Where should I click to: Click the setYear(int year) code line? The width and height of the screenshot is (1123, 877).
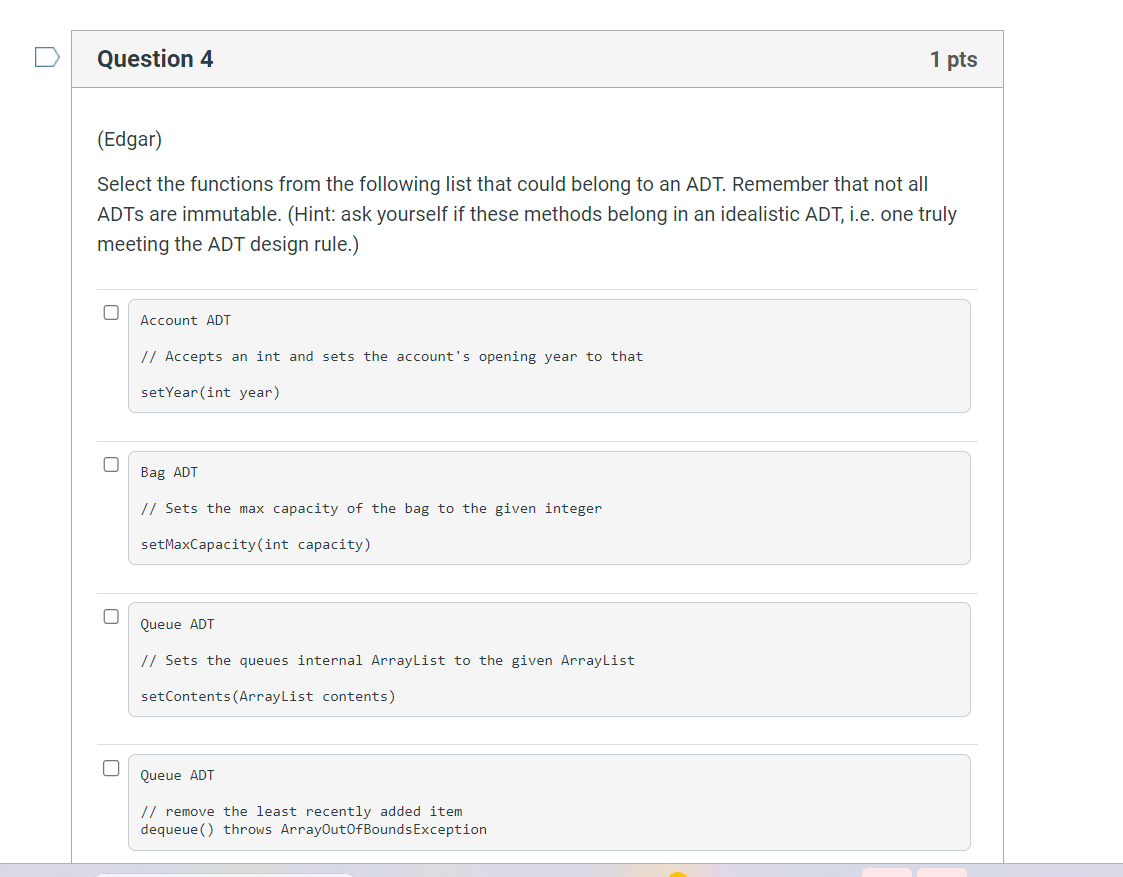[211, 392]
